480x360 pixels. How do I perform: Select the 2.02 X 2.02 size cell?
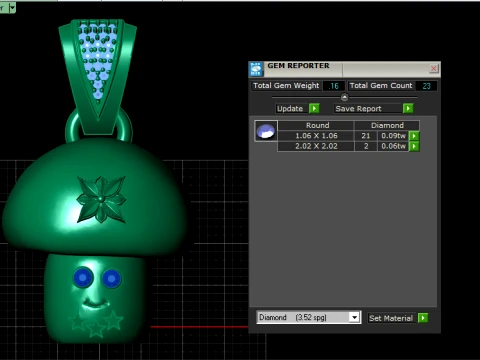316,146
